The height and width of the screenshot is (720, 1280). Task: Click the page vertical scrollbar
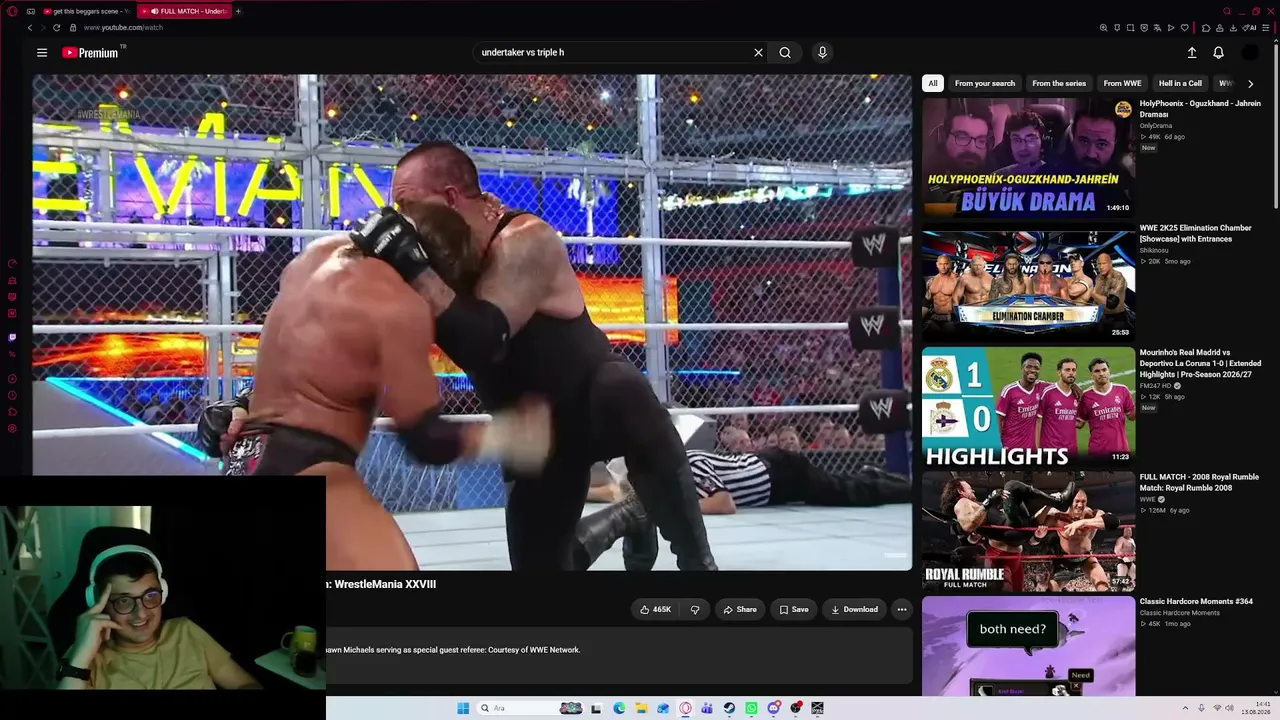(1275, 125)
